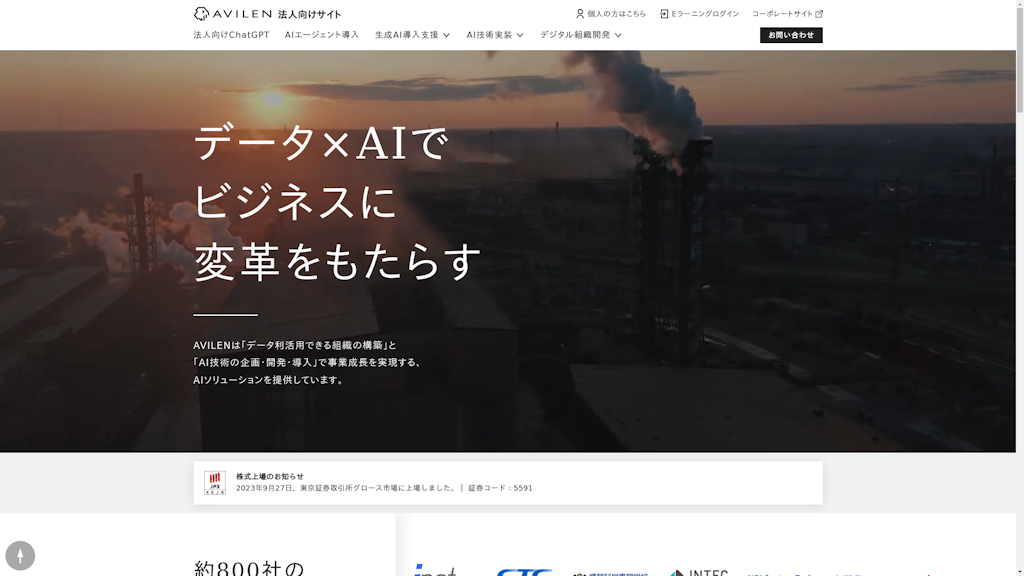Viewport: 1024px width, 576px height.
Task: Click the AVILEN logo icon
Action: click(x=201, y=14)
